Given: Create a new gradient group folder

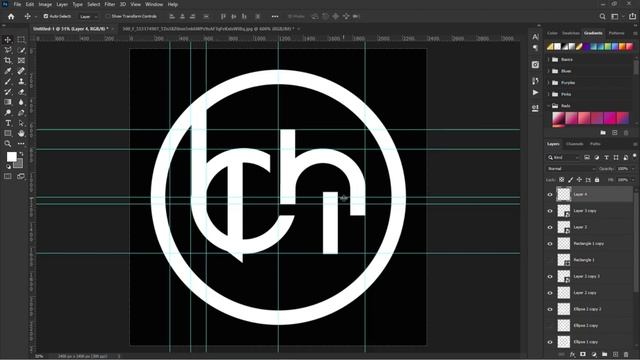Looking at the screenshot, I should pos(603,133).
